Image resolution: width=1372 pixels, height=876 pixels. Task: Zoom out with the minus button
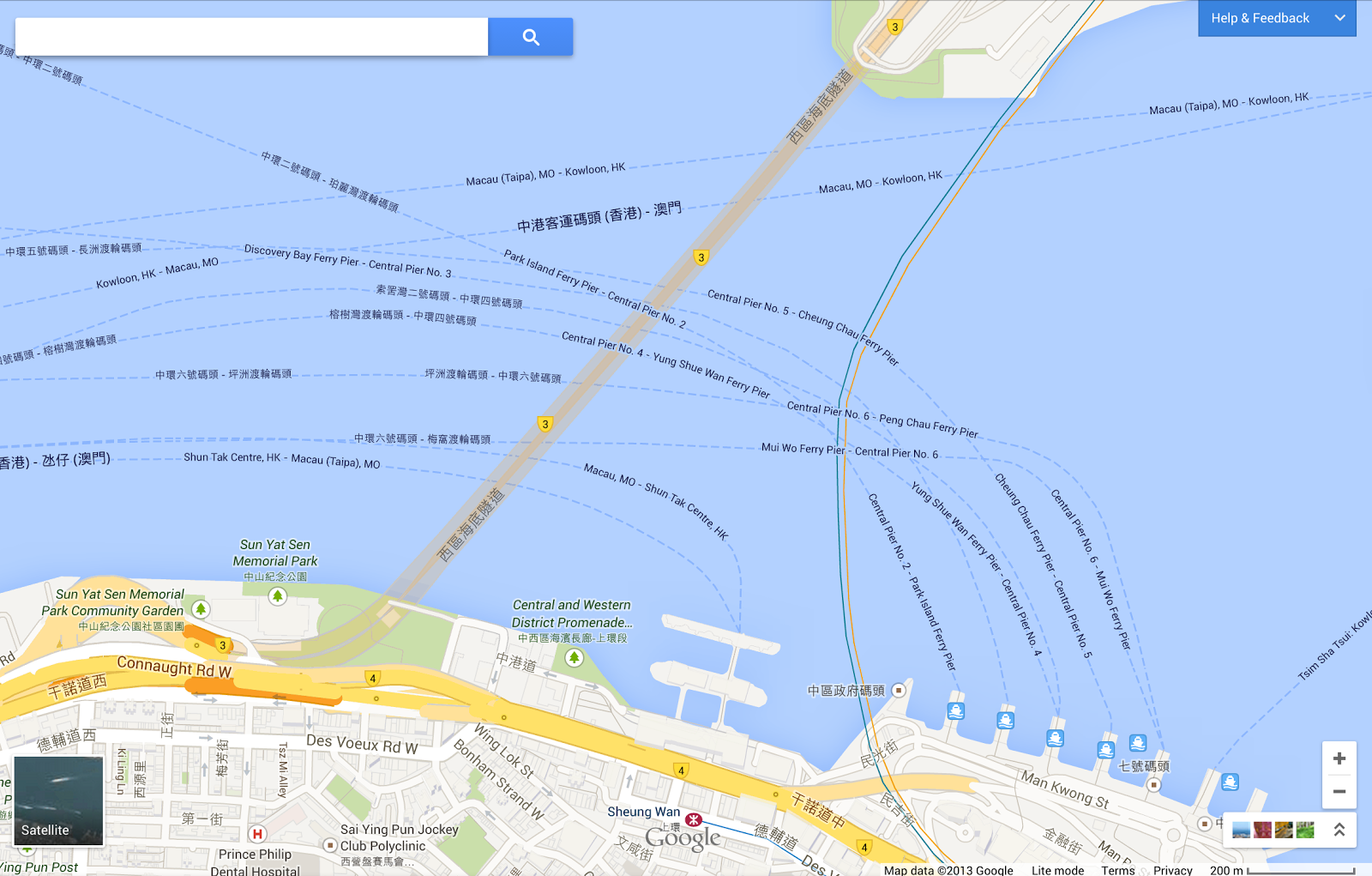point(1339,792)
